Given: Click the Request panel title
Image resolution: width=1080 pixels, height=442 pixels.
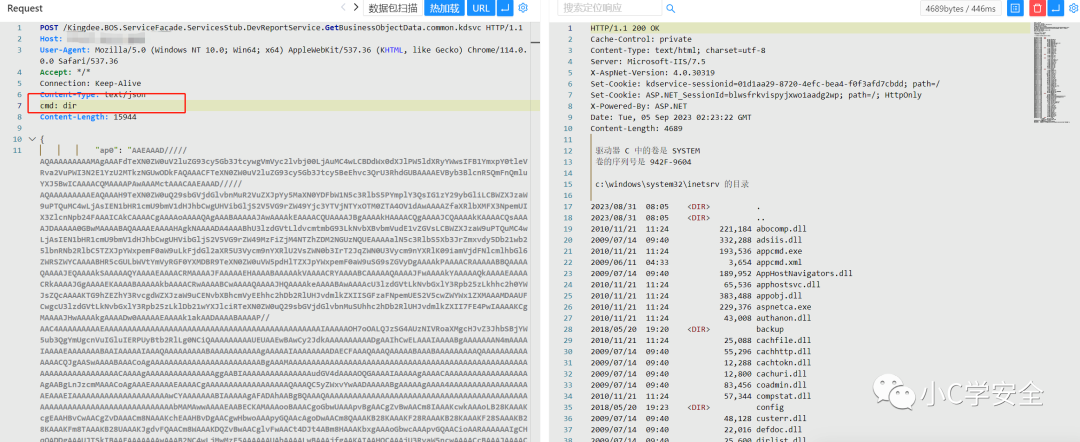Looking at the screenshot, I should (25, 8).
